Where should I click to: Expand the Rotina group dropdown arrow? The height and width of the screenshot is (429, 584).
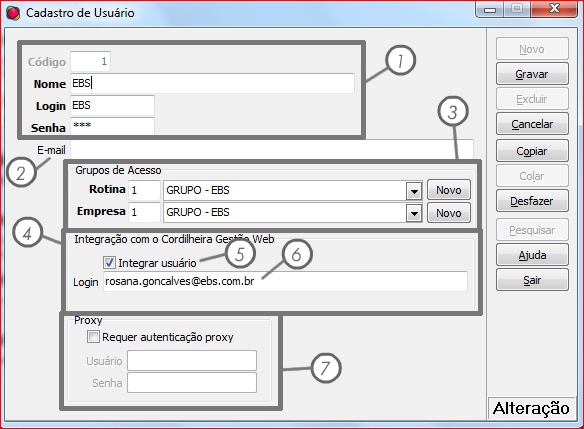pyautogui.click(x=414, y=191)
